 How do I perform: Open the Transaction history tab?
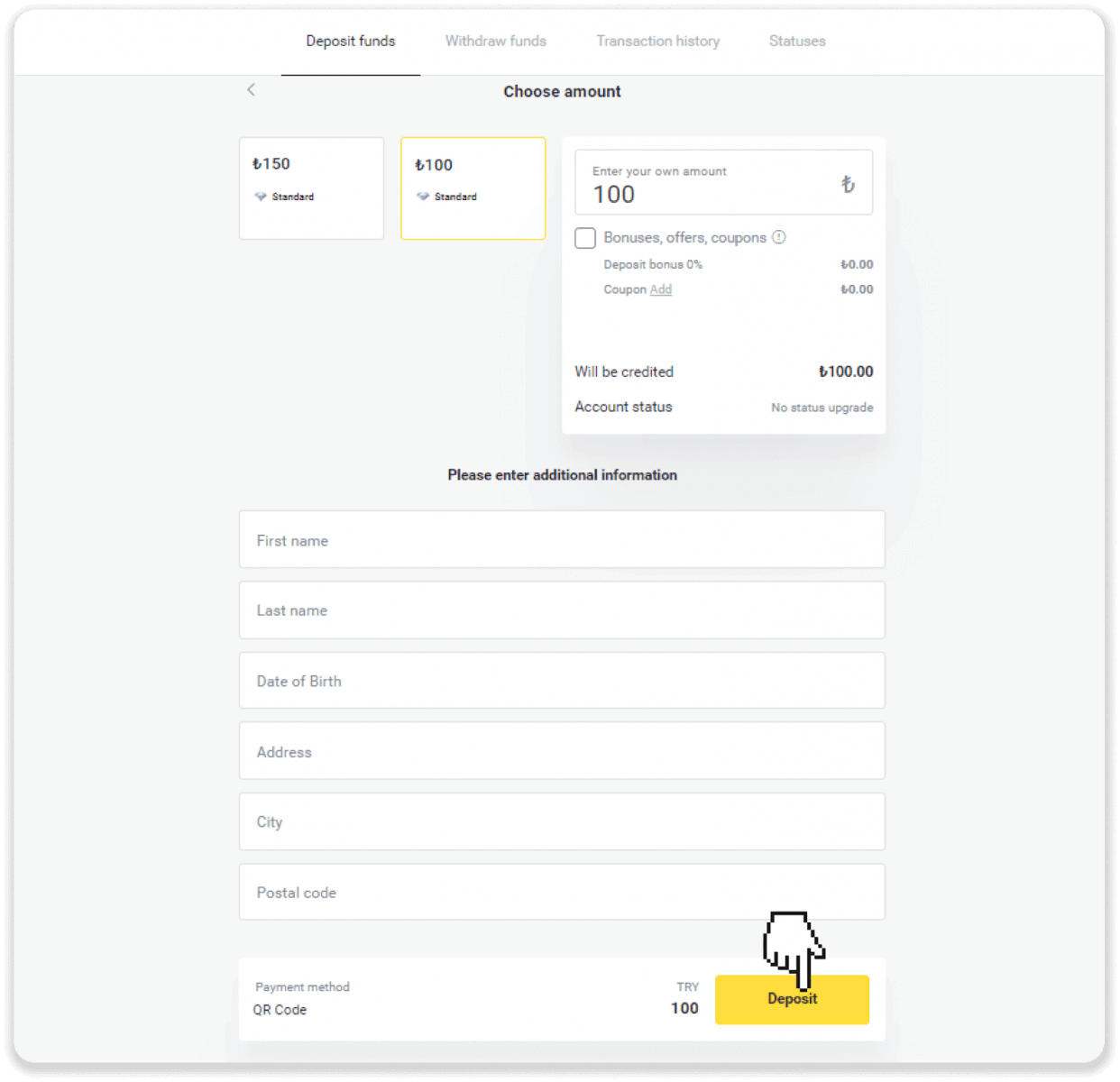(657, 41)
